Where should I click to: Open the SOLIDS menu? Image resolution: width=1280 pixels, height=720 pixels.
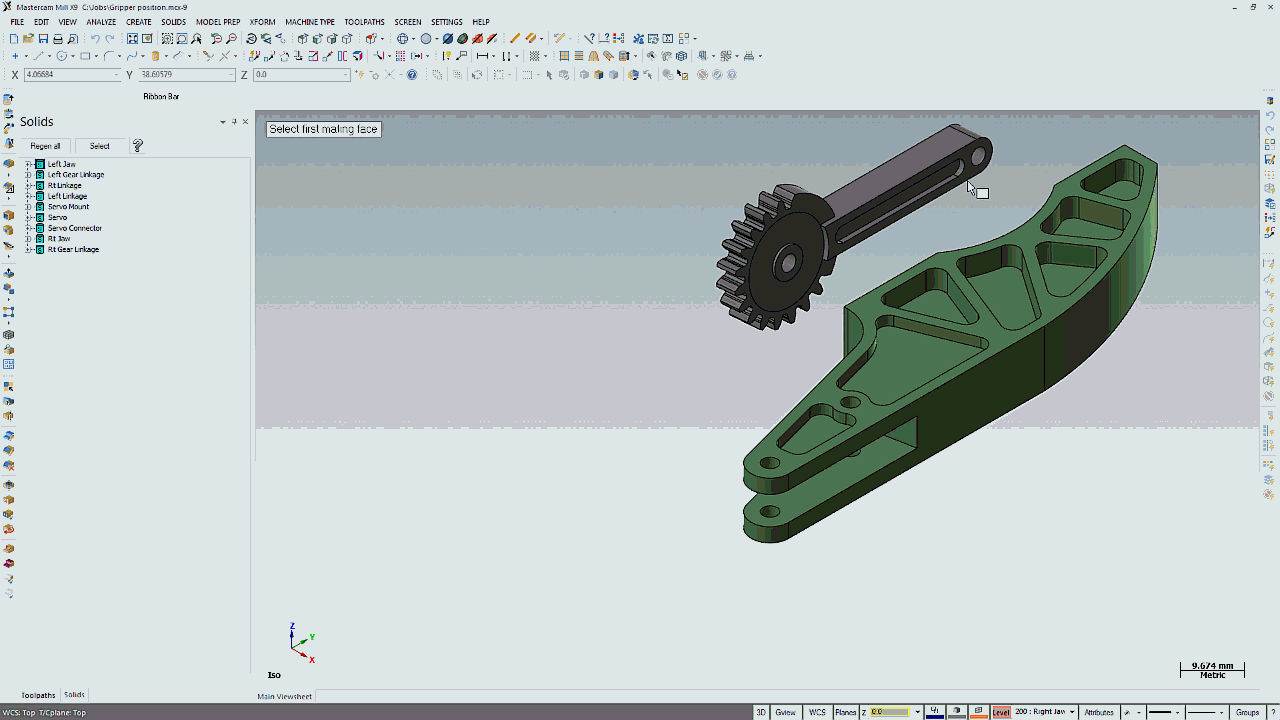(173, 22)
